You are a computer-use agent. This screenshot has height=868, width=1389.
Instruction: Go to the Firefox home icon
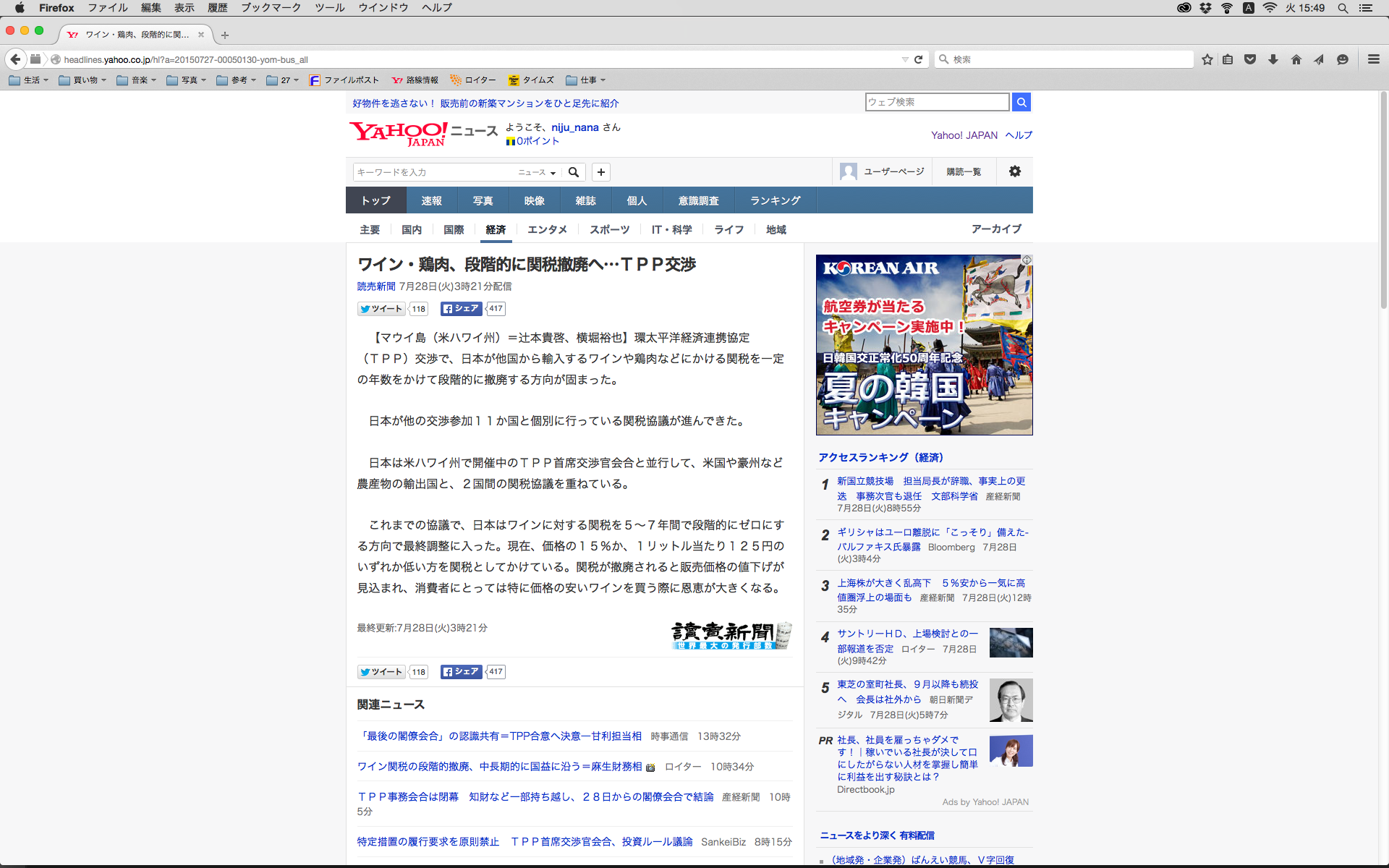point(1296,59)
